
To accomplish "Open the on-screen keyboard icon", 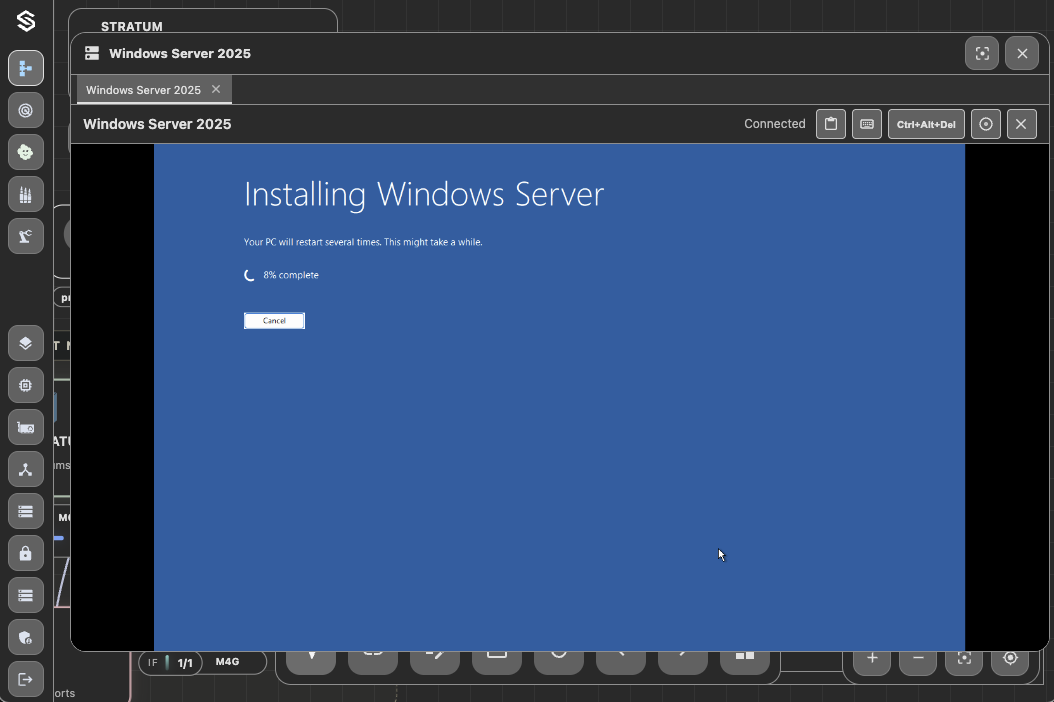I will (x=866, y=124).
